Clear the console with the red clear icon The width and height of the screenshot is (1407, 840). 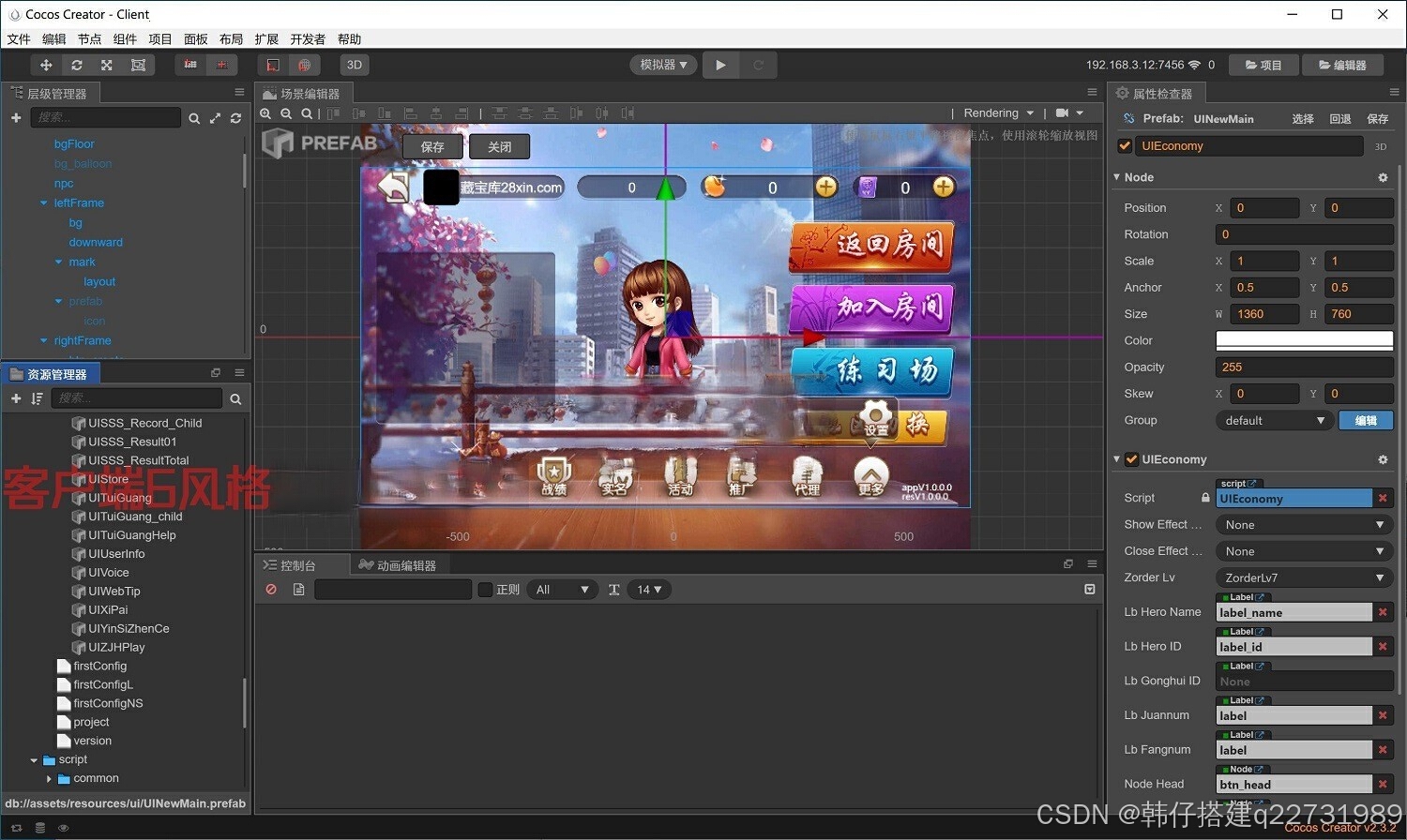click(271, 590)
